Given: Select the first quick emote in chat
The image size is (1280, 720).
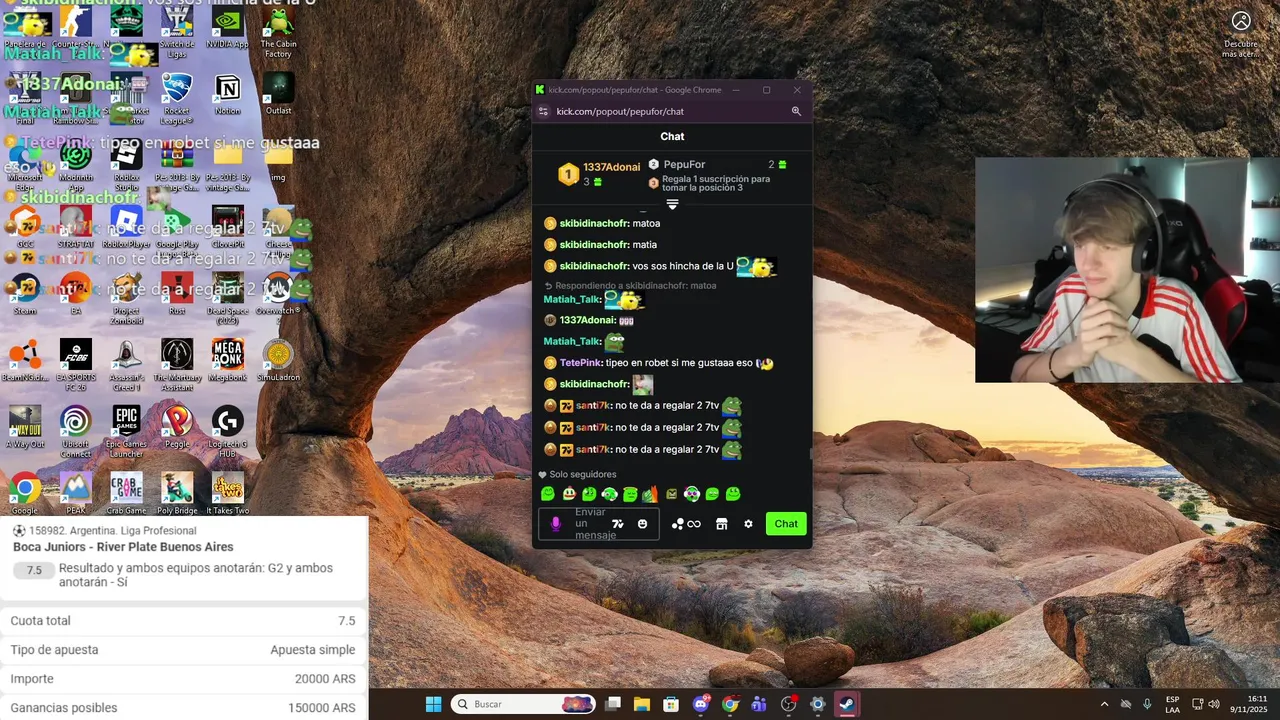Looking at the screenshot, I should pyautogui.click(x=547, y=494).
